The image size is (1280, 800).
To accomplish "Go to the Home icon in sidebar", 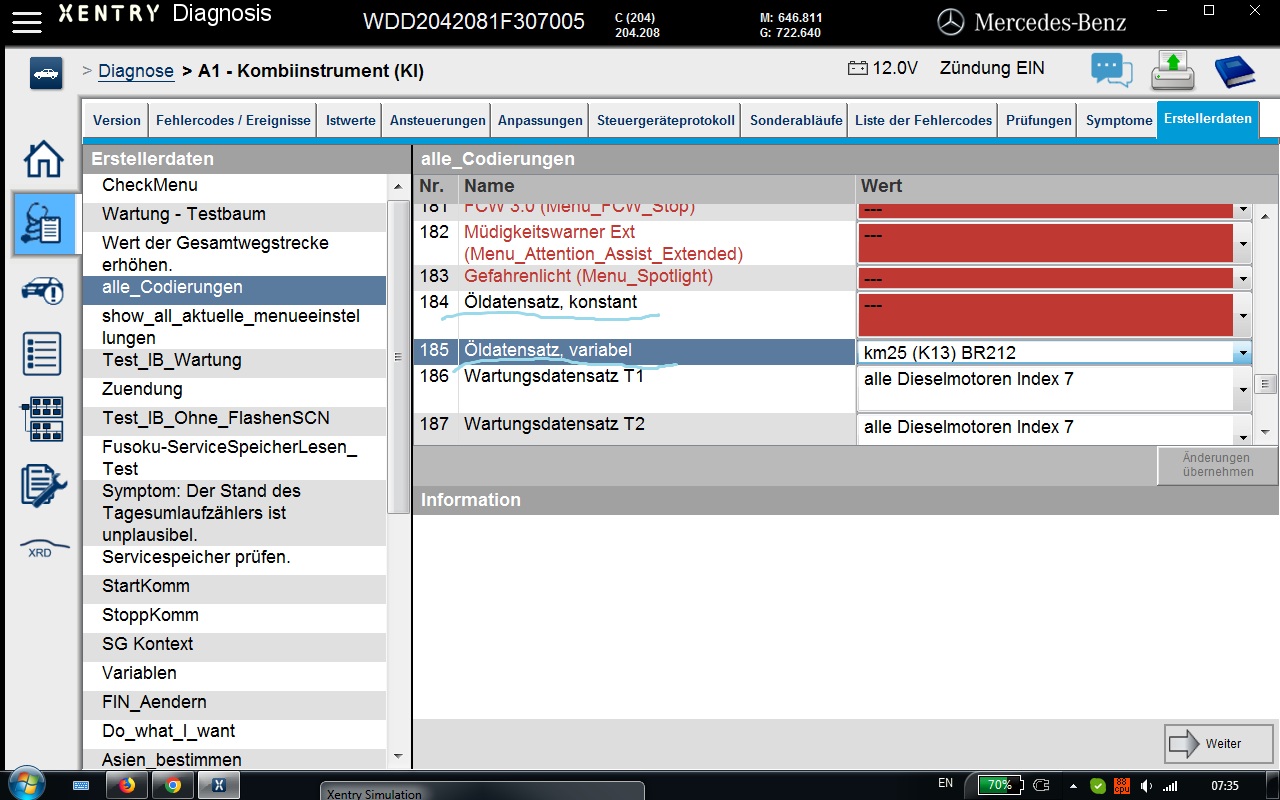I will tap(43, 160).
